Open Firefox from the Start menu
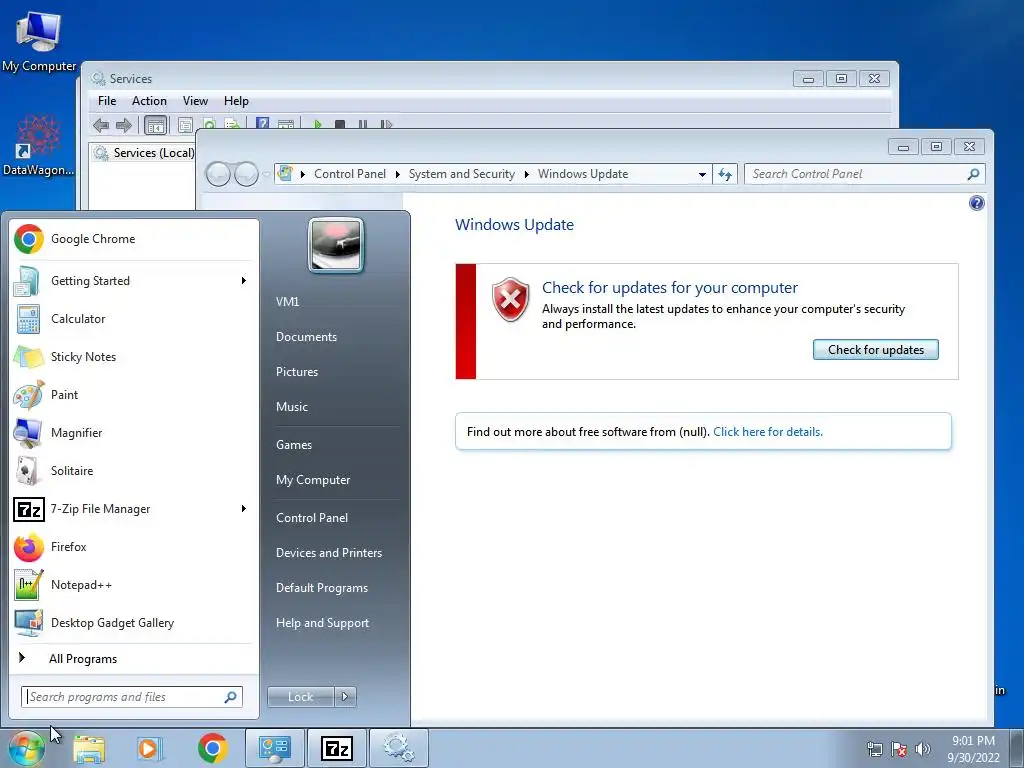The width and height of the screenshot is (1024, 768). [133, 547]
